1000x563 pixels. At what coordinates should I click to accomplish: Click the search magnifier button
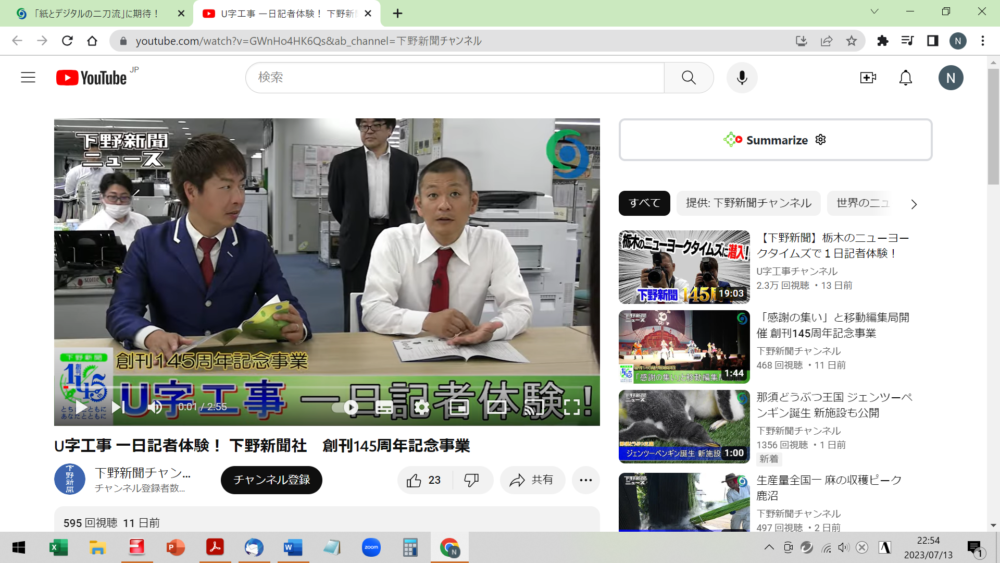tap(689, 78)
